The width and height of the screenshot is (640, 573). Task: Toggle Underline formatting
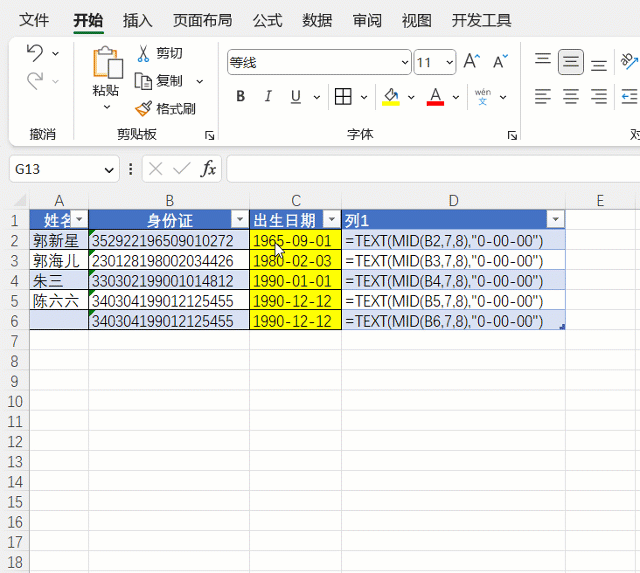click(x=295, y=97)
